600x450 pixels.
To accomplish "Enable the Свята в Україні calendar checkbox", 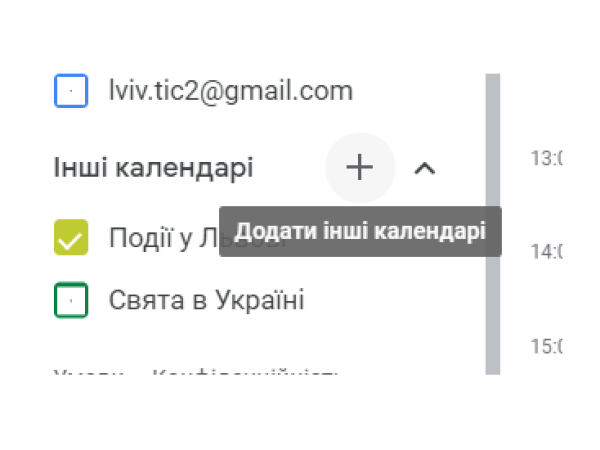I will click(x=71, y=300).
